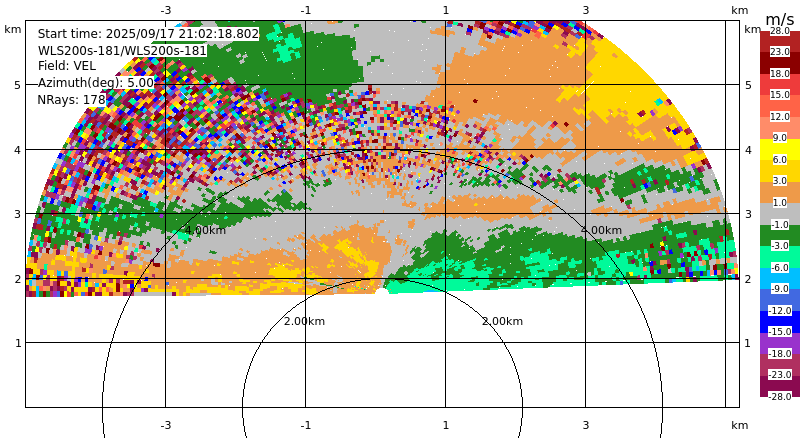
Task: Click the -1.0 colorbar tick label
Action: tap(780, 224)
